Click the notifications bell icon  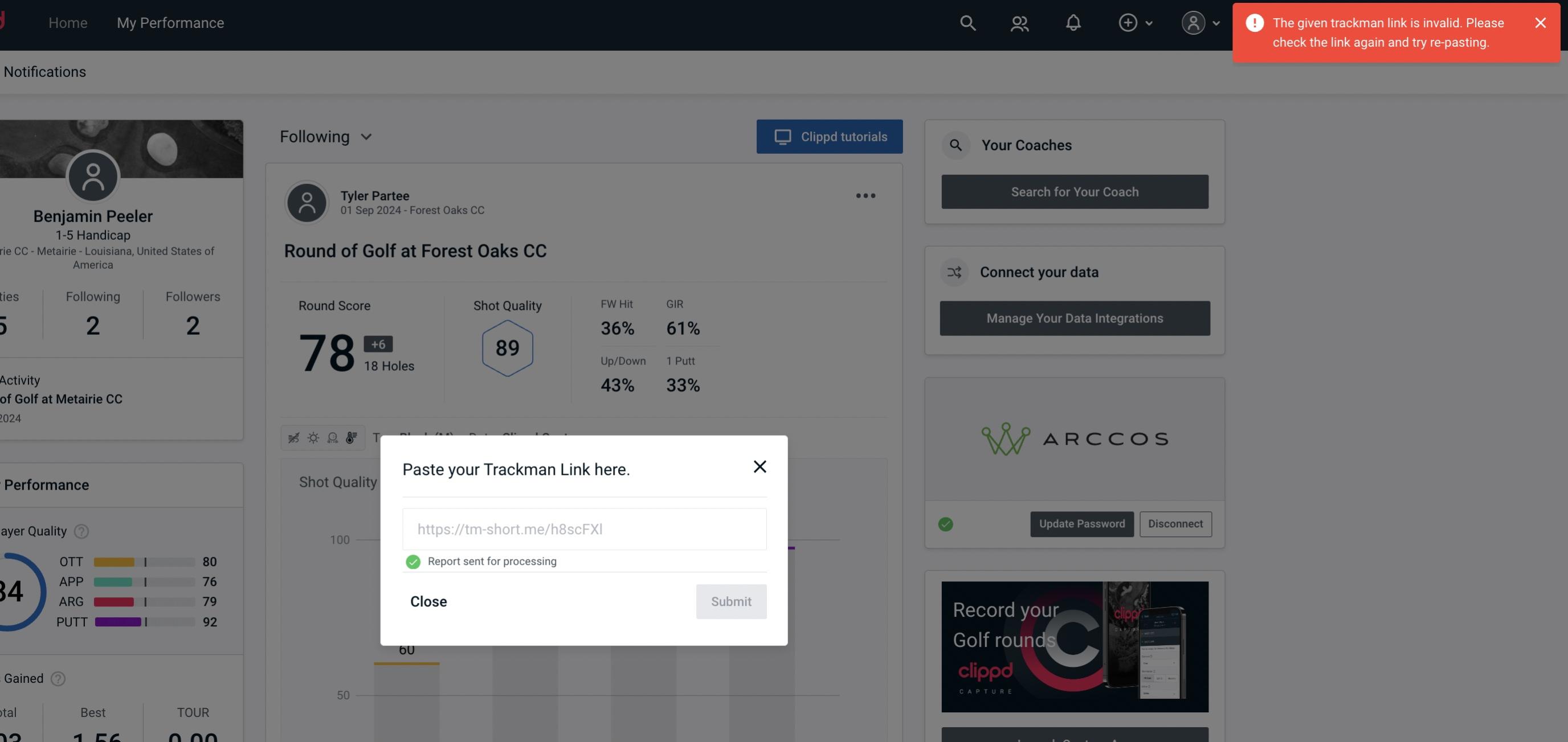tap(1074, 22)
